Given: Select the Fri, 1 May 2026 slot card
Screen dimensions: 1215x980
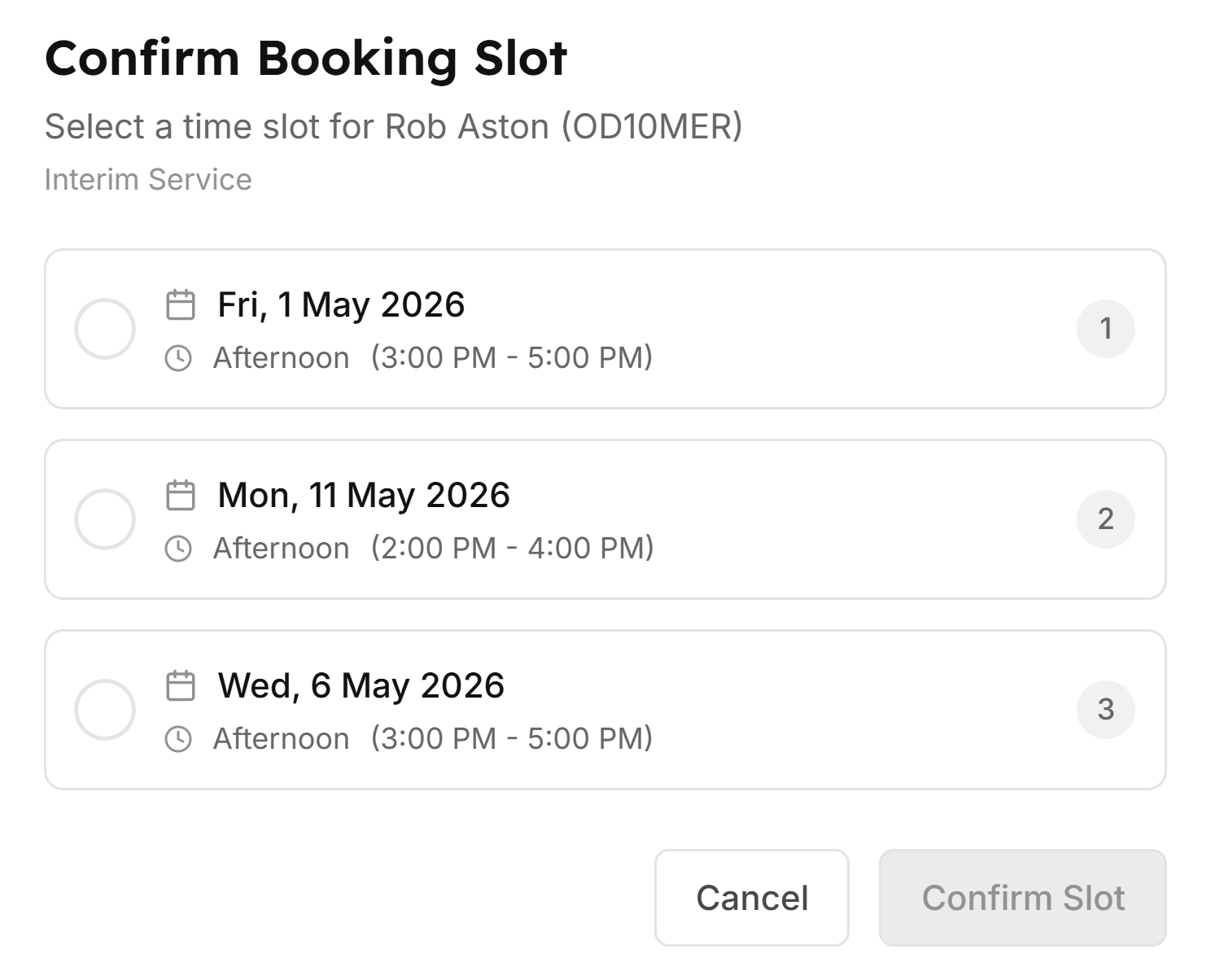Looking at the screenshot, I should pos(605,328).
